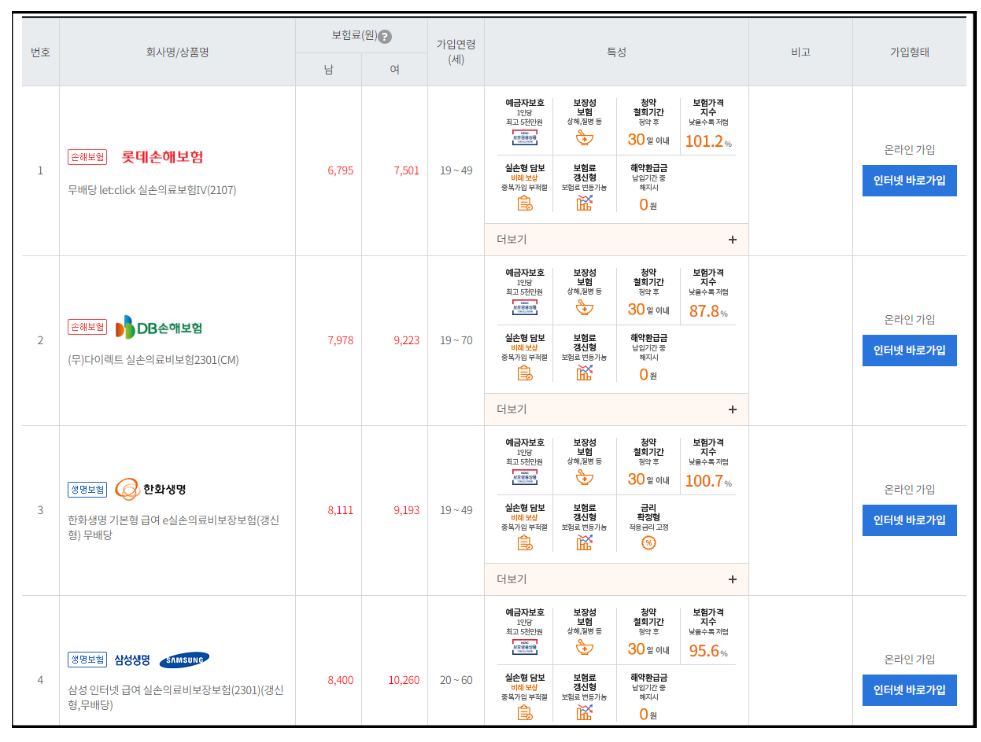Click the 번호 column header
981x742 pixels.
pyautogui.click(x=41, y=53)
